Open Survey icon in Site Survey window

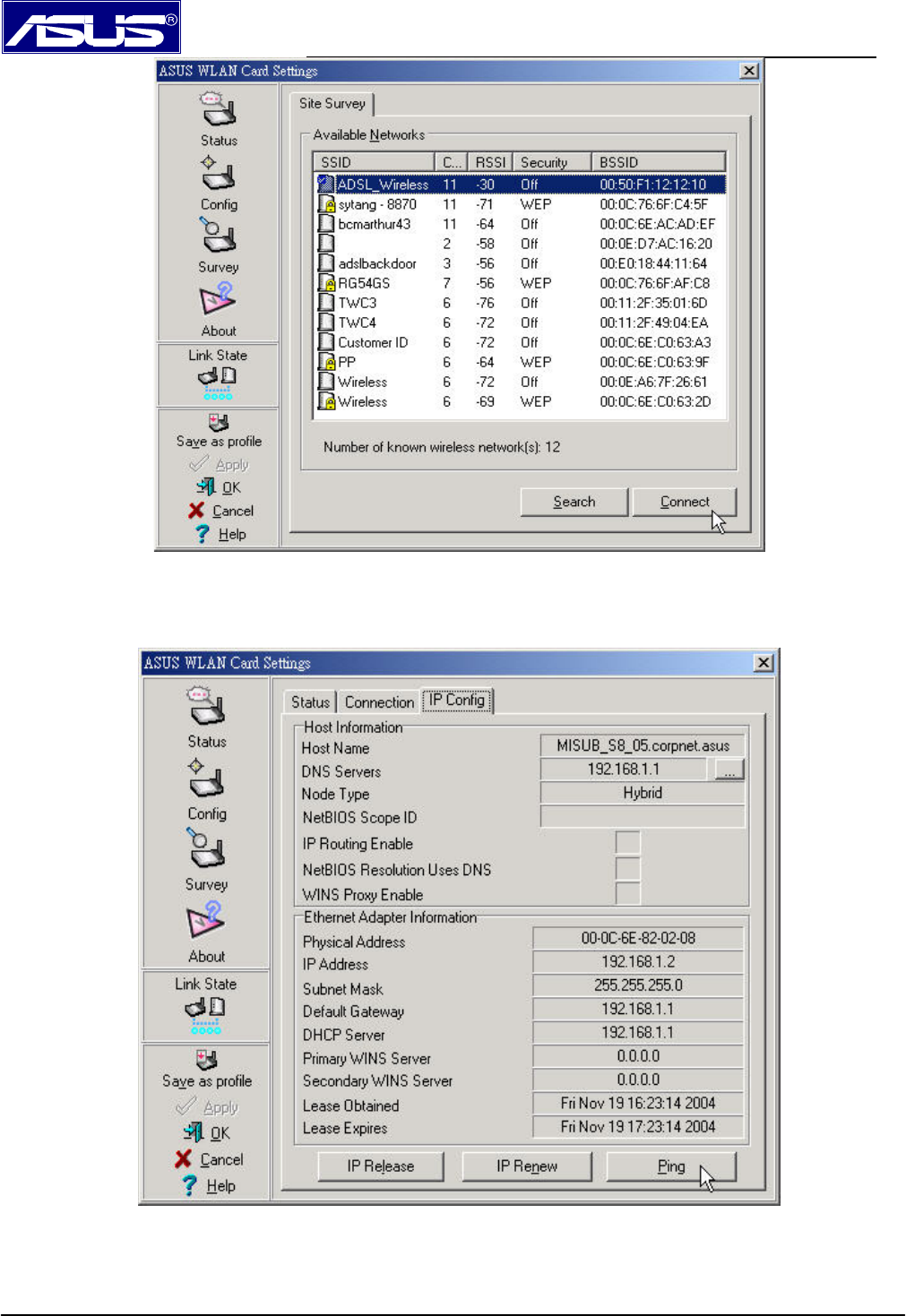point(219,237)
